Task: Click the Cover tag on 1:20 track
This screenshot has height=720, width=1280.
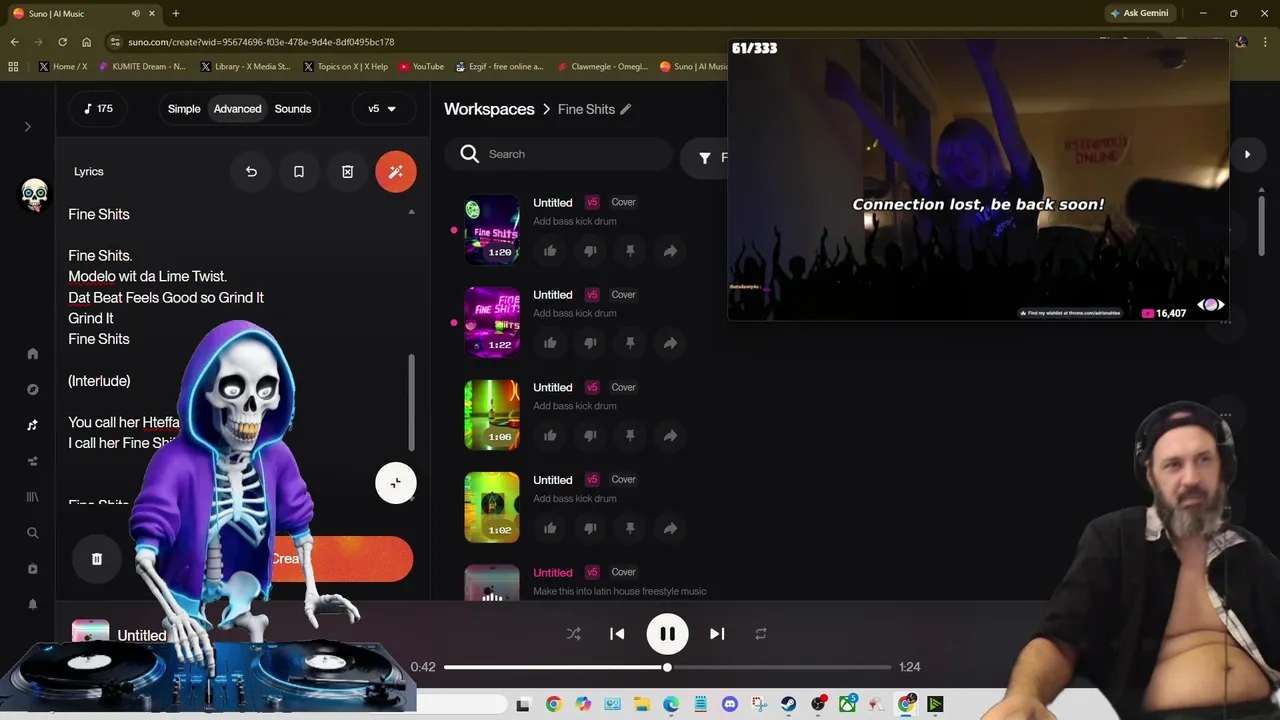Action: pos(623,202)
